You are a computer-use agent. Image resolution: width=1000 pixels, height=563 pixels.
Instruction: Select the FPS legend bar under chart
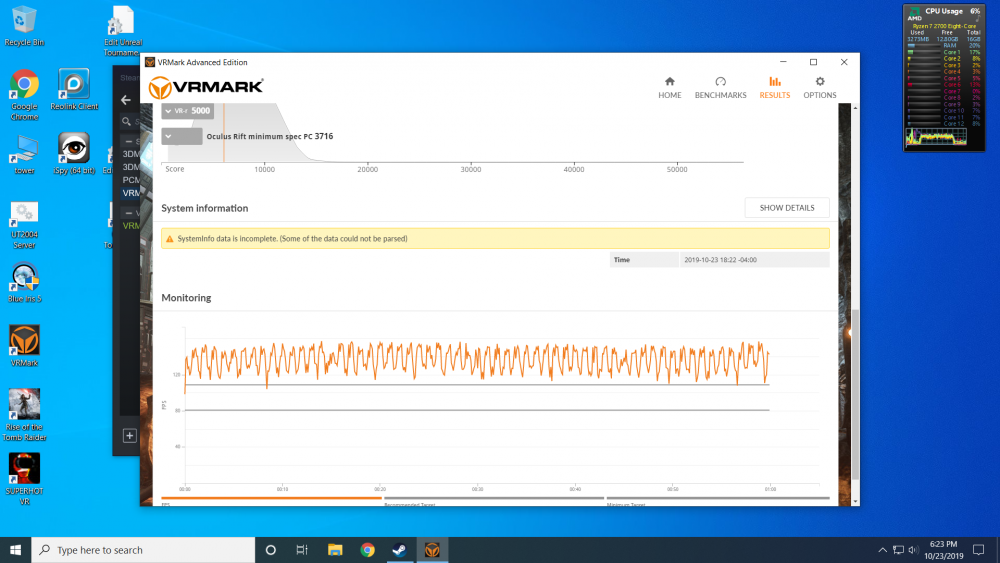tap(271, 498)
